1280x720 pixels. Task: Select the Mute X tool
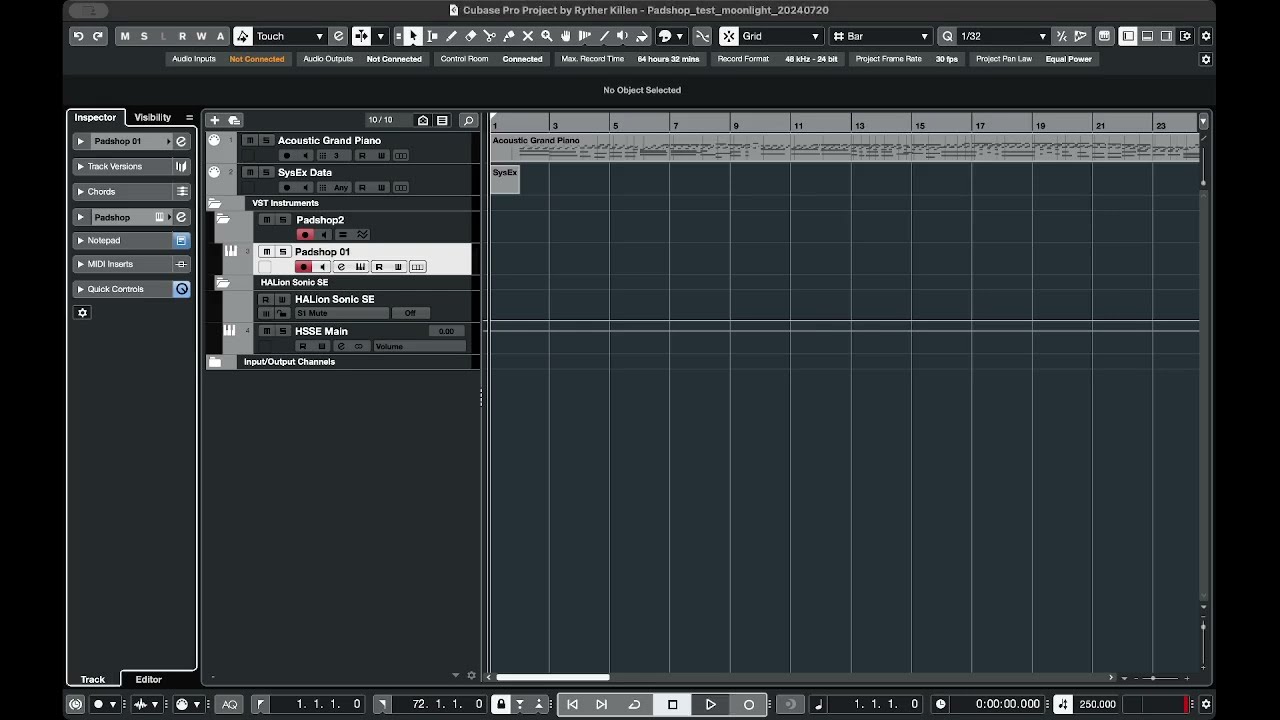click(528, 36)
